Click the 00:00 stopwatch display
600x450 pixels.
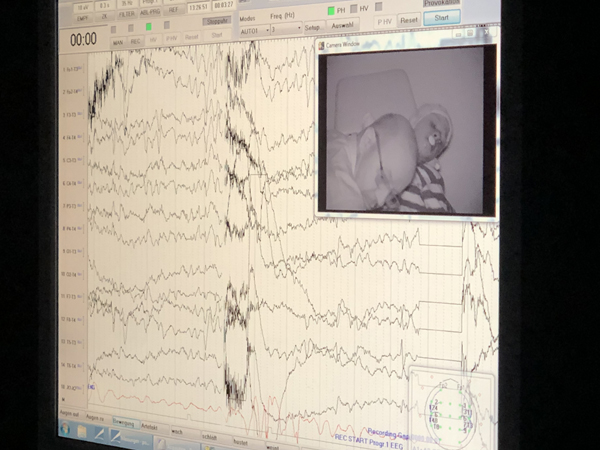click(83, 39)
